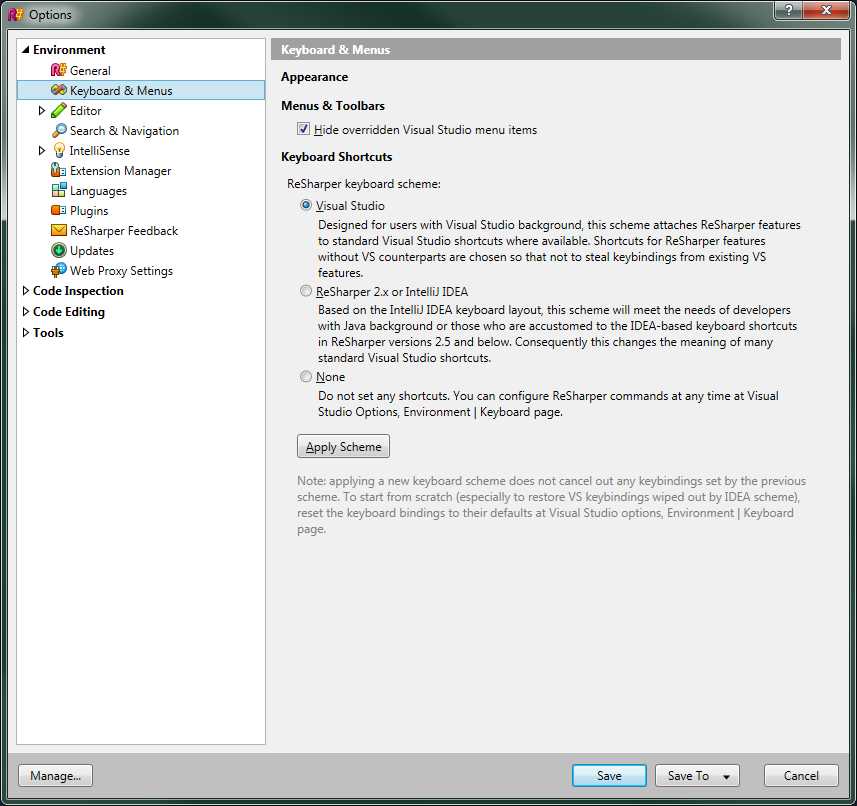857x806 pixels.
Task: Select the Updates globe icon
Action: click(x=60, y=250)
